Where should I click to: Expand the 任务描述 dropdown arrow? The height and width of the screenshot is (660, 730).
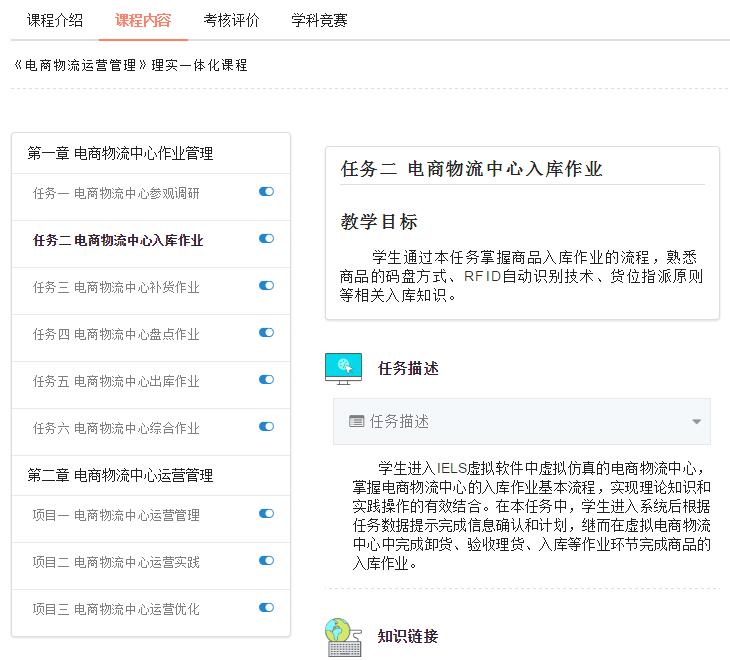click(x=696, y=422)
